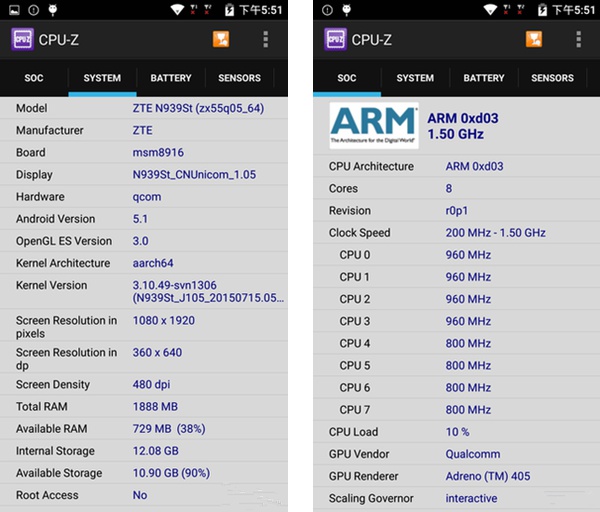Image resolution: width=600 pixels, height=512 pixels.
Task: Select Screen Density value 480 dpi
Action: click(x=151, y=385)
